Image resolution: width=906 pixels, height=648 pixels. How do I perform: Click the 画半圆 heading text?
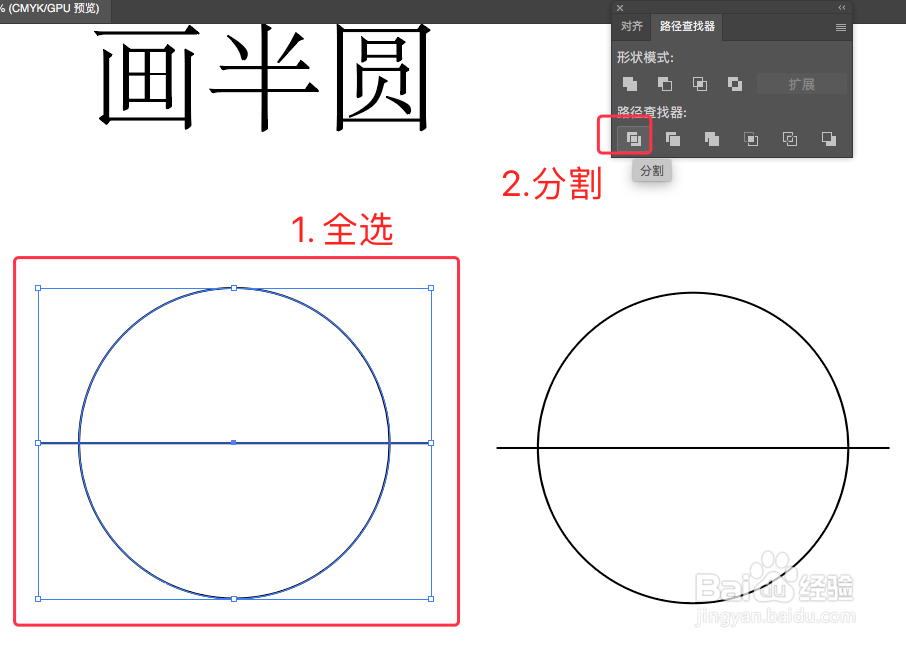(x=264, y=77)
